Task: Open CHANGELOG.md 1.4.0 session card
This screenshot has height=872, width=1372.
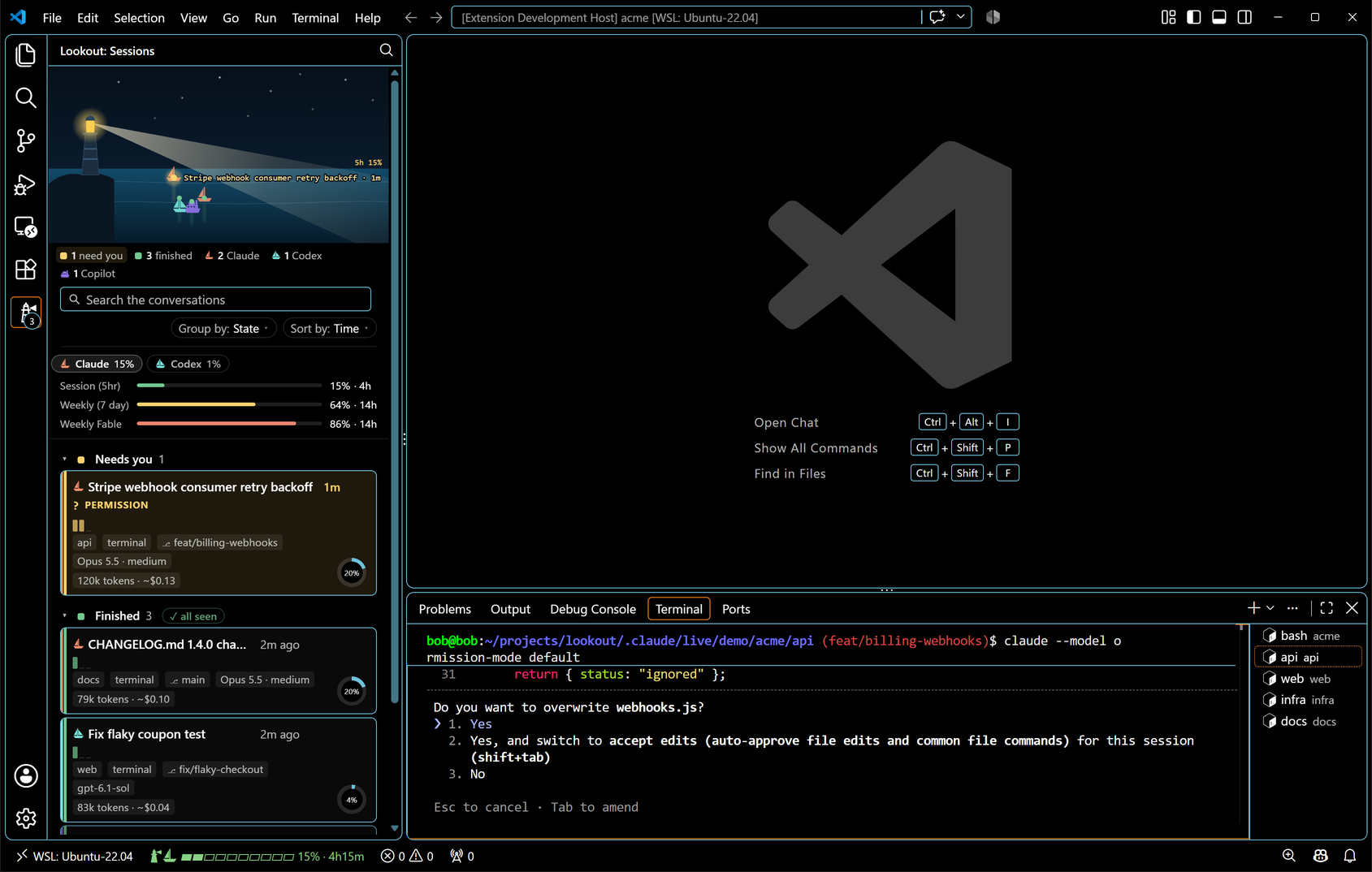Action: coord(219,671)
